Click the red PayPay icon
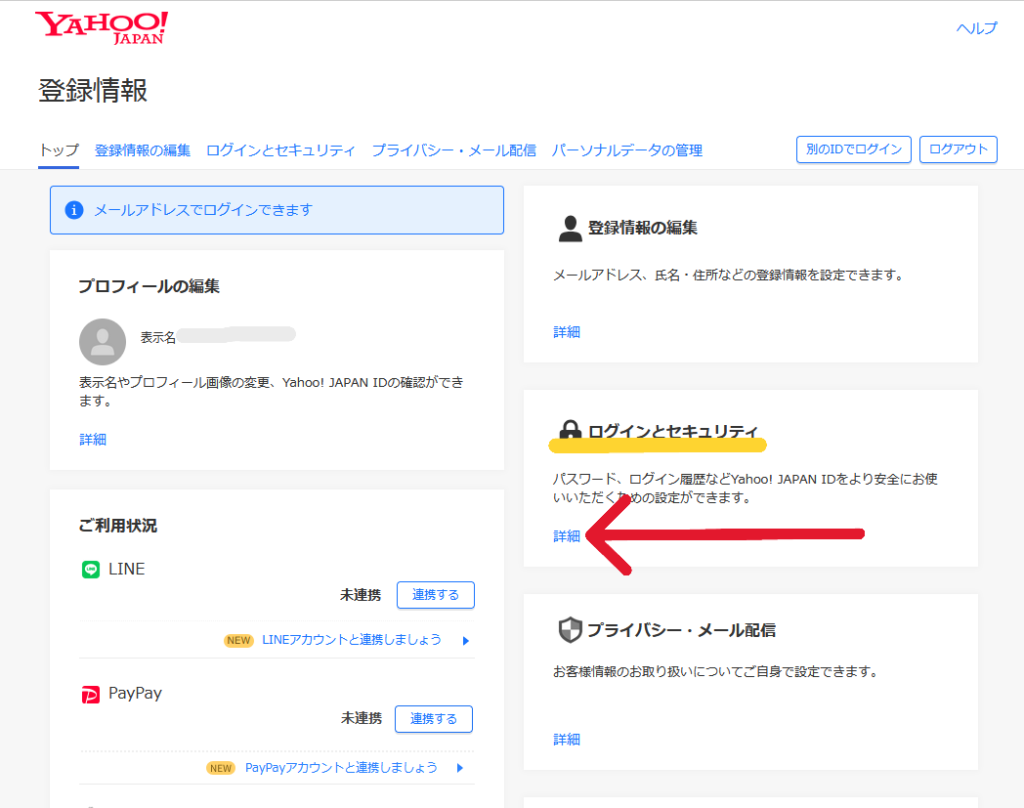Image resolution: width=1024 pixels, height=808 pixels. pos(91,694)
